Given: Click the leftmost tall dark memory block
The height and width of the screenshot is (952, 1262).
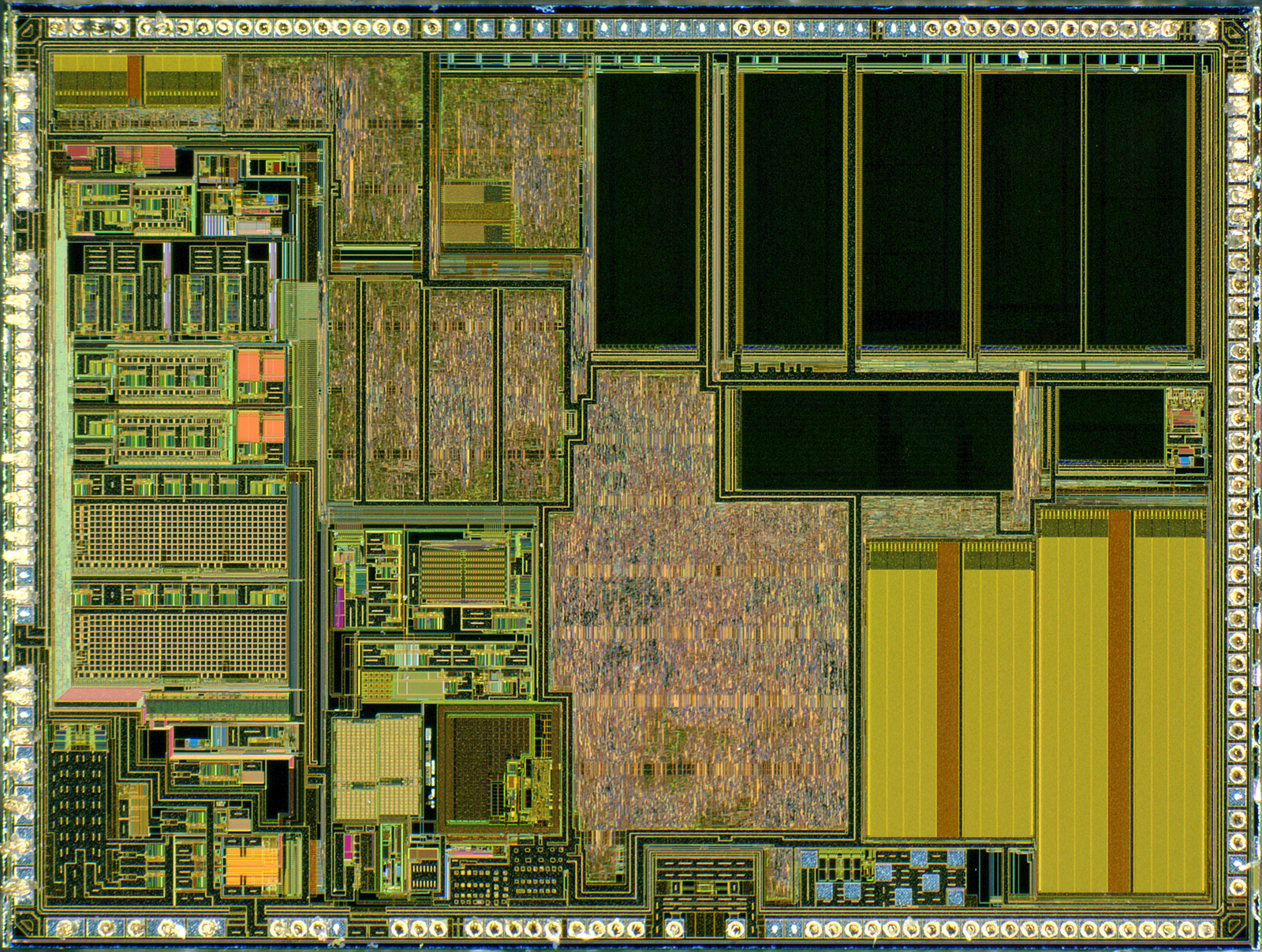Looking at the screenshot, I should pos(646,209).
